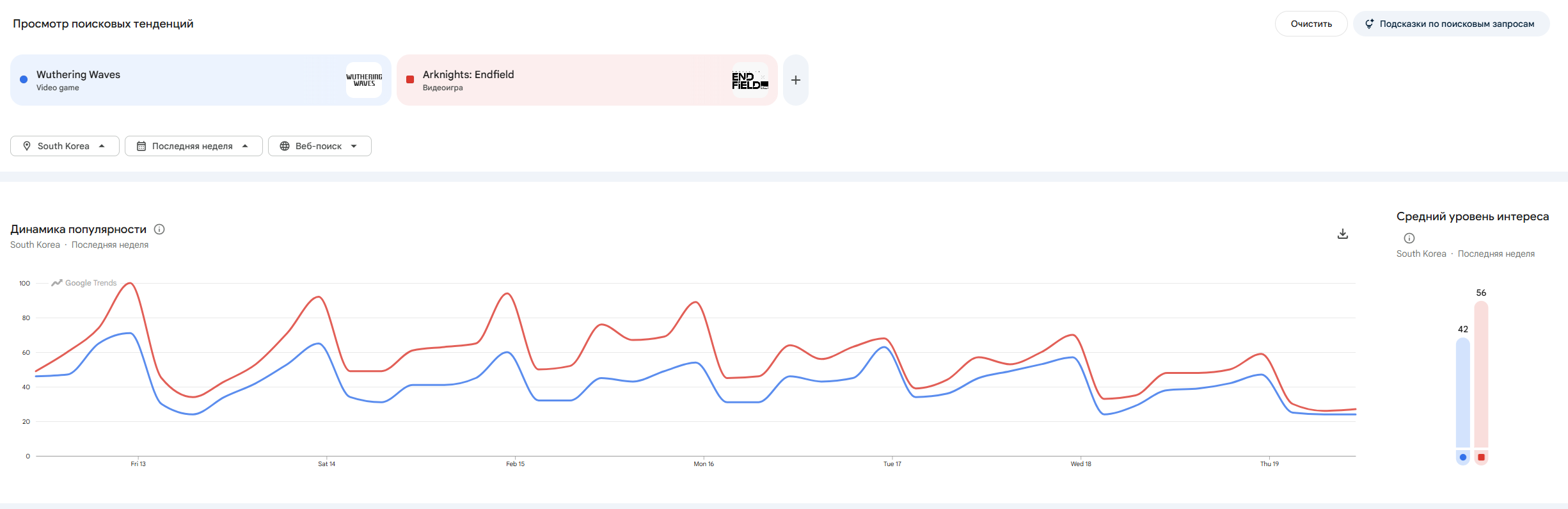Viewport: 1568px width, 509px height.
Task: Click info icon under Средний уровень интереса
Action: click(1409, 238)
